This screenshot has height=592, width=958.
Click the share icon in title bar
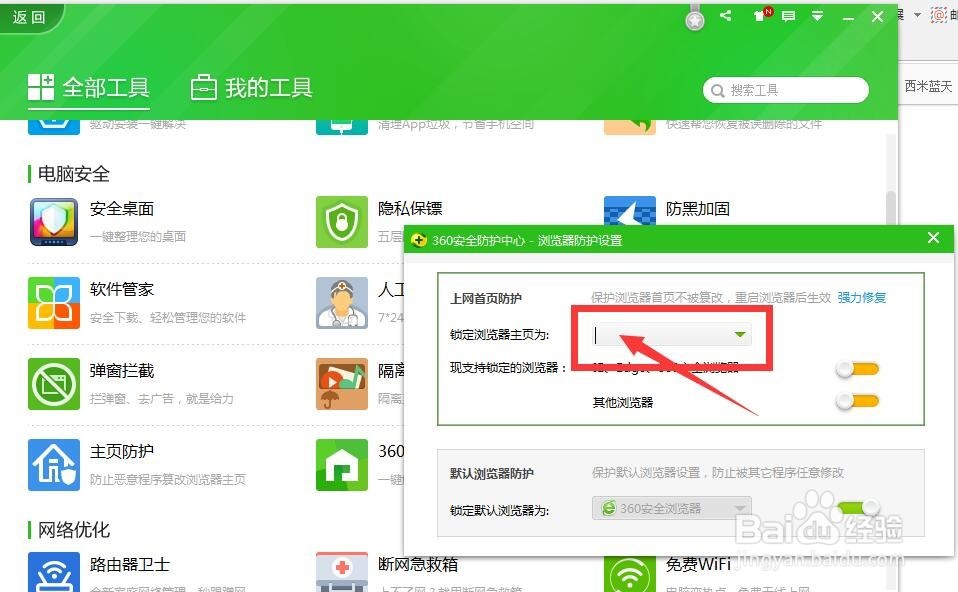click(x=726, y=16)
